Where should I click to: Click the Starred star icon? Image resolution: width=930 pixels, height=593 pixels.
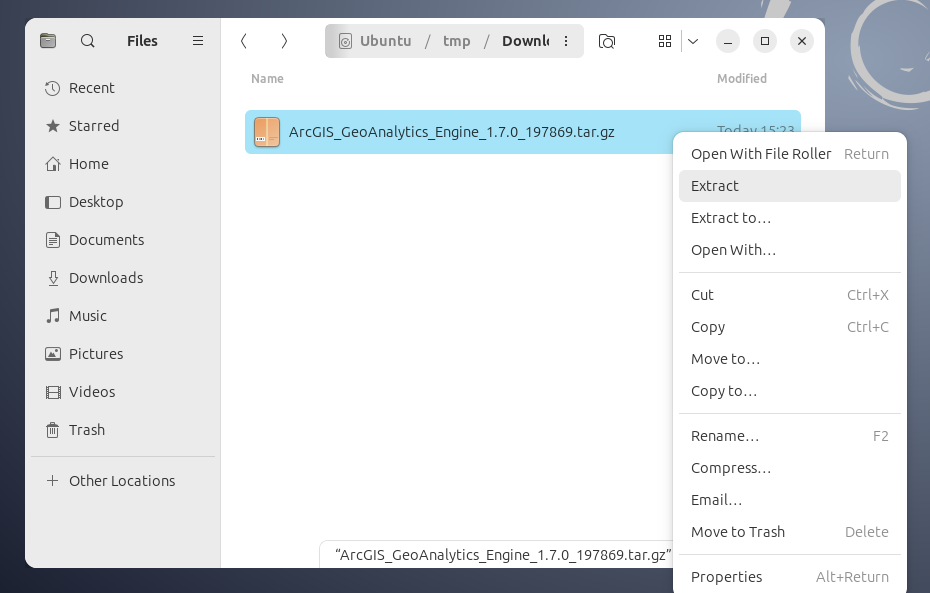pos(53,126)
